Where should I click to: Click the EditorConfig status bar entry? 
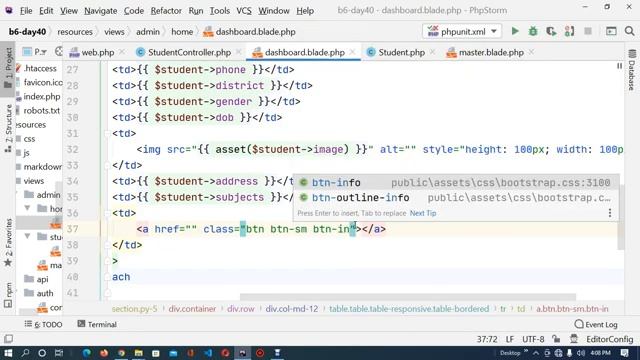click(609, 339)
